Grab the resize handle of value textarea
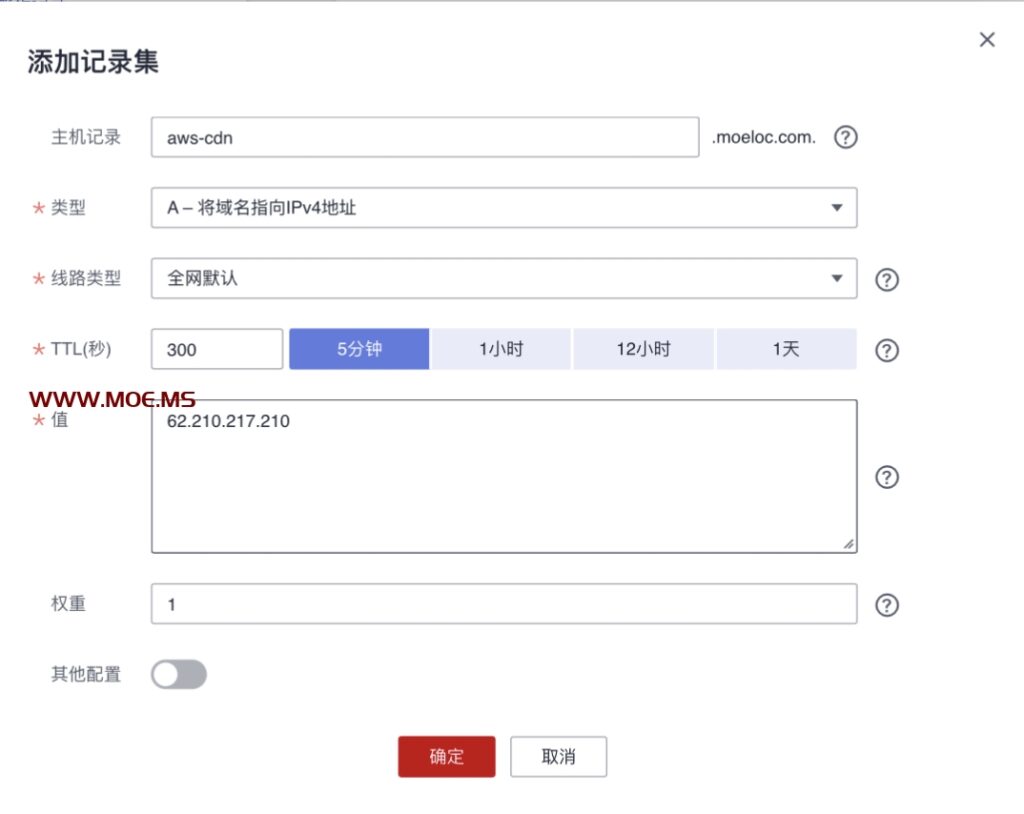 click(848, 544)
